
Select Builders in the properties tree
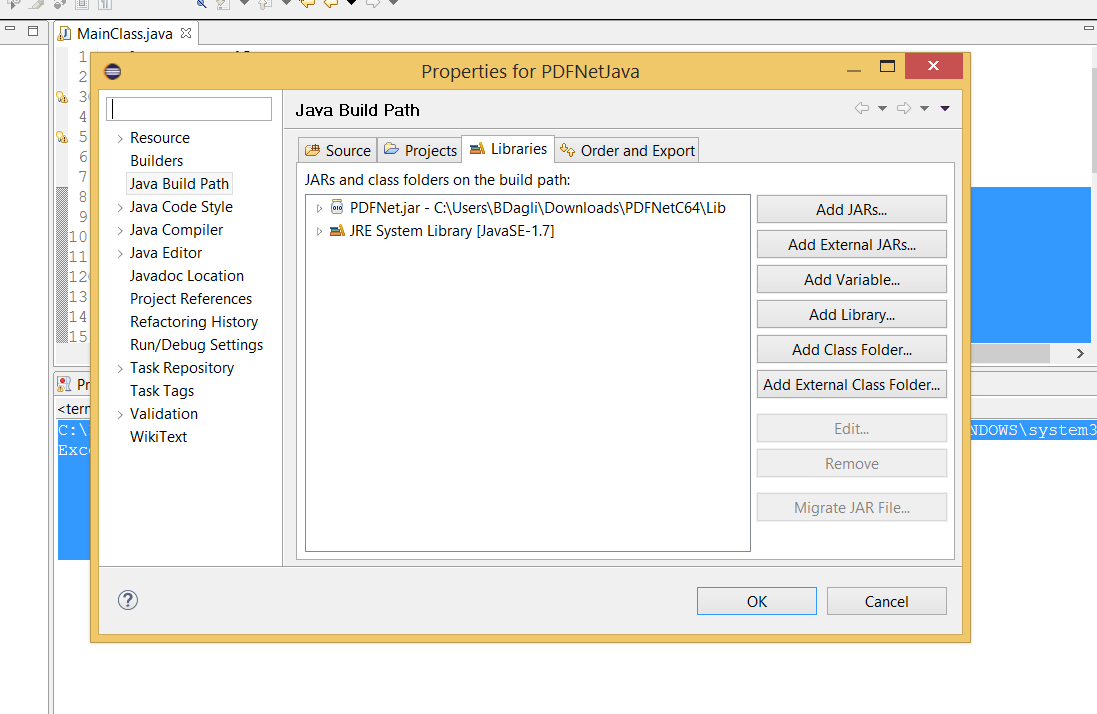click(157, 161)
